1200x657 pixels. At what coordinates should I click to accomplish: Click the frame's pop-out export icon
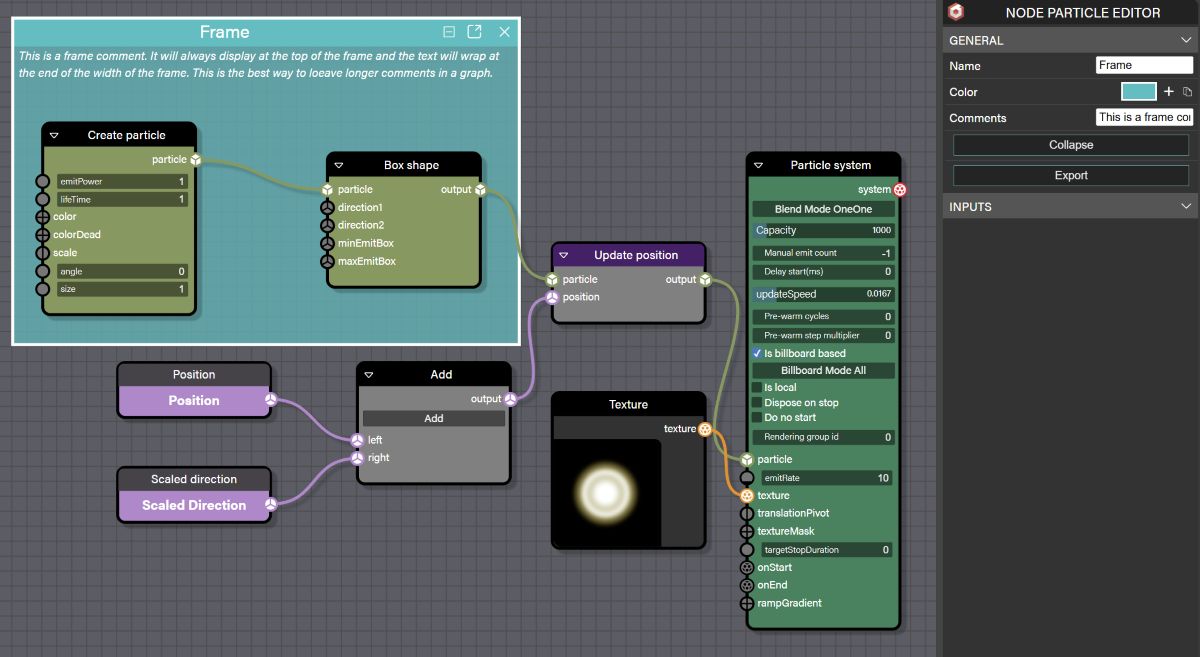[x=475, y=32]
